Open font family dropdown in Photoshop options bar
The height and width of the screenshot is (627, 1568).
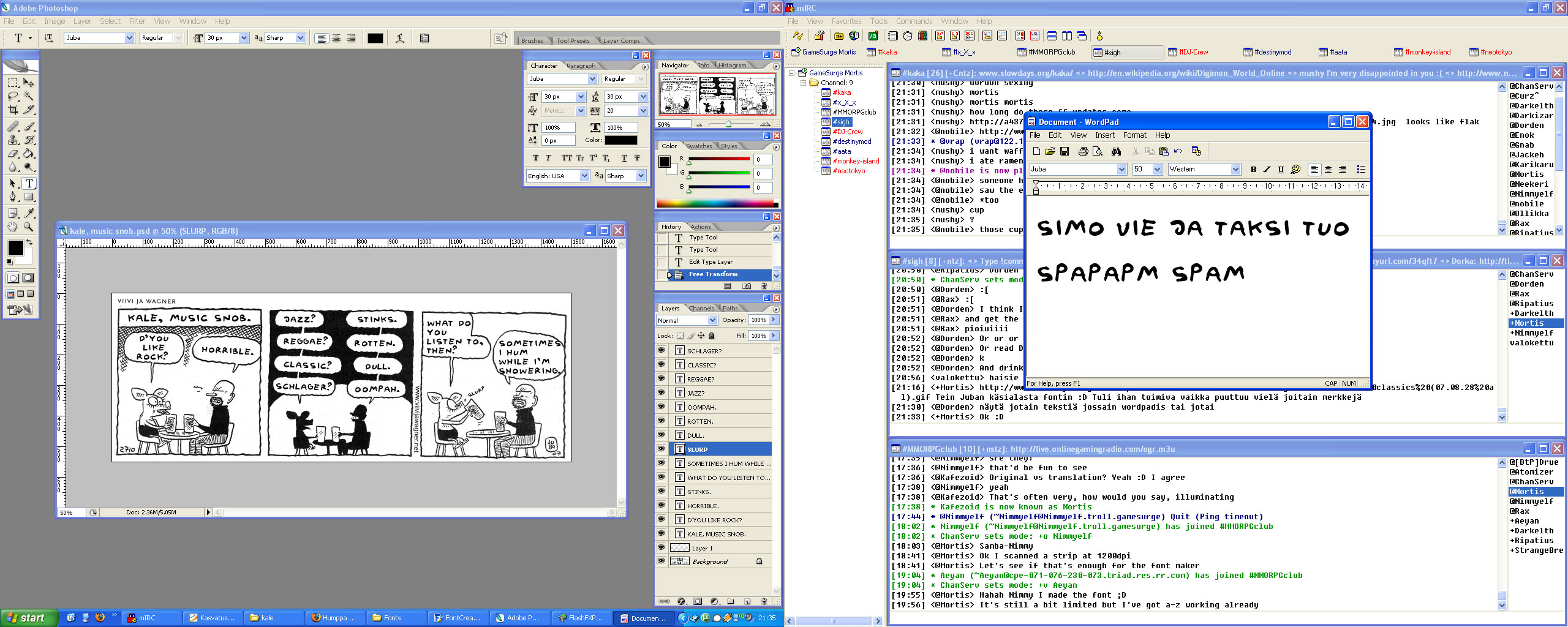click(129, 38)
